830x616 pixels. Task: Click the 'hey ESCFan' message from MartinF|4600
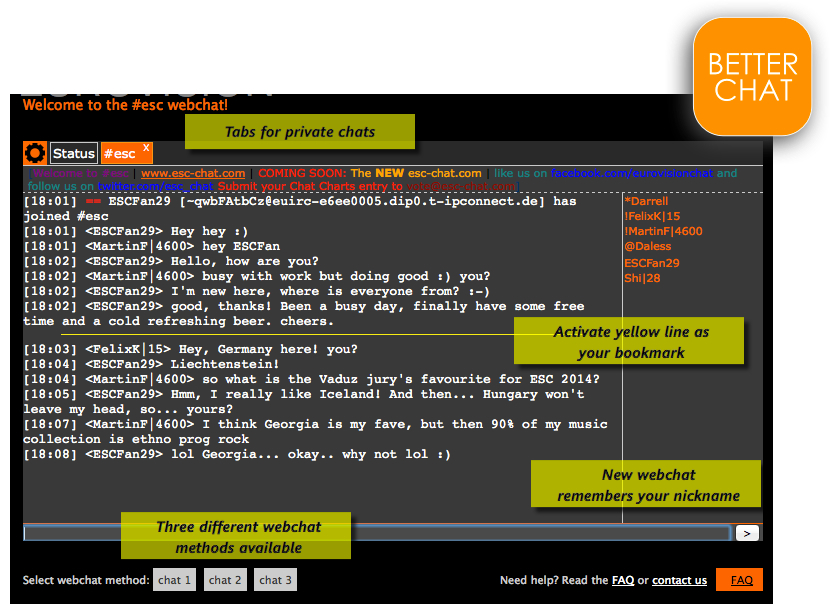[152, 246]
